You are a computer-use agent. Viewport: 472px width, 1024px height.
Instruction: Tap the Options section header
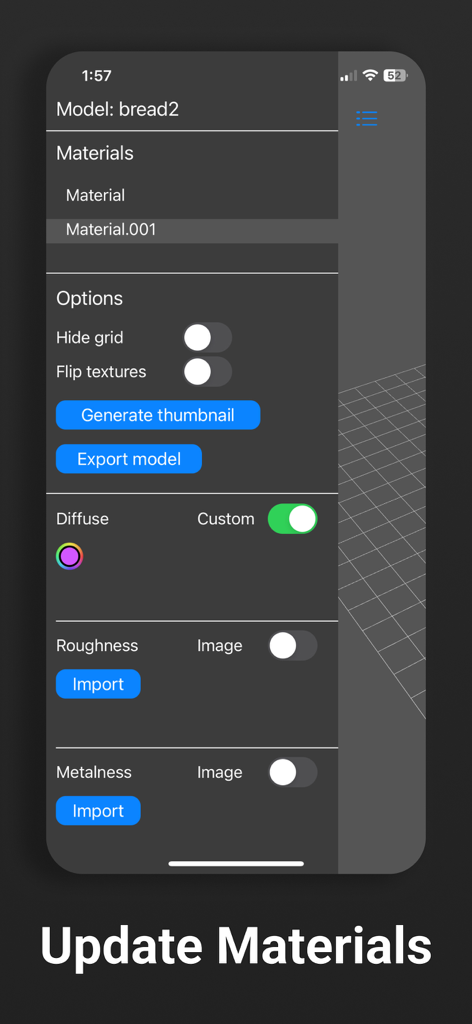coord(89,298)
